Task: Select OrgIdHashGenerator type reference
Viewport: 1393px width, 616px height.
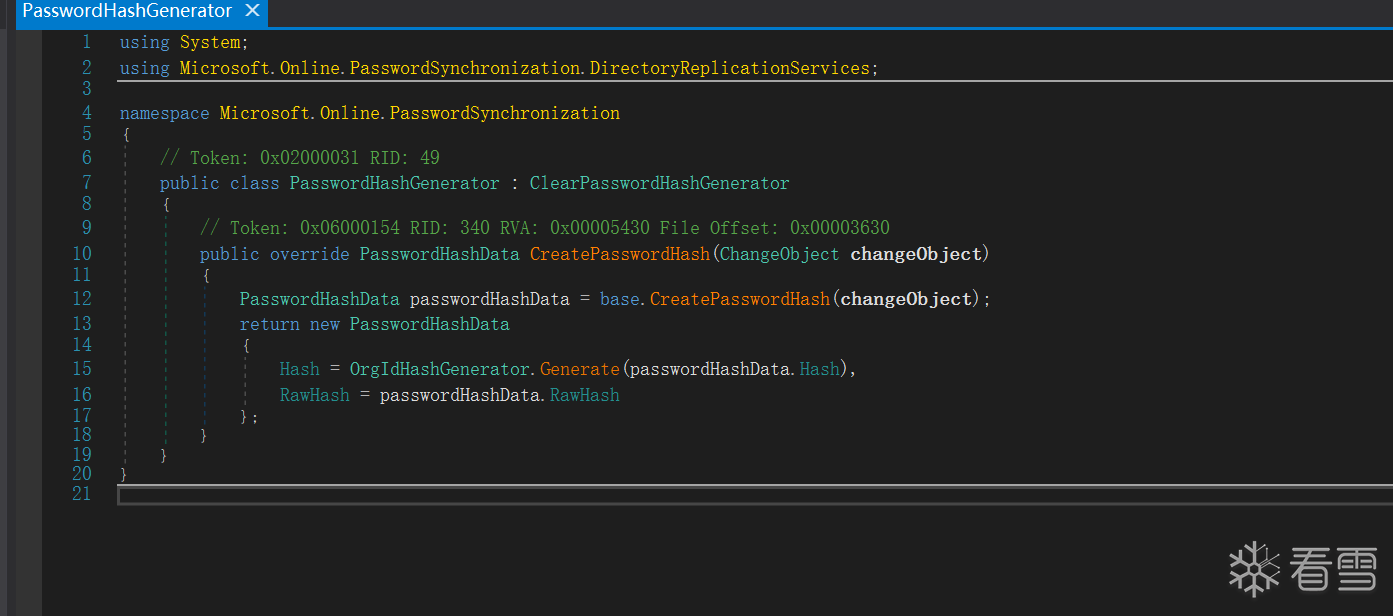Action: (x=439, y=369)
